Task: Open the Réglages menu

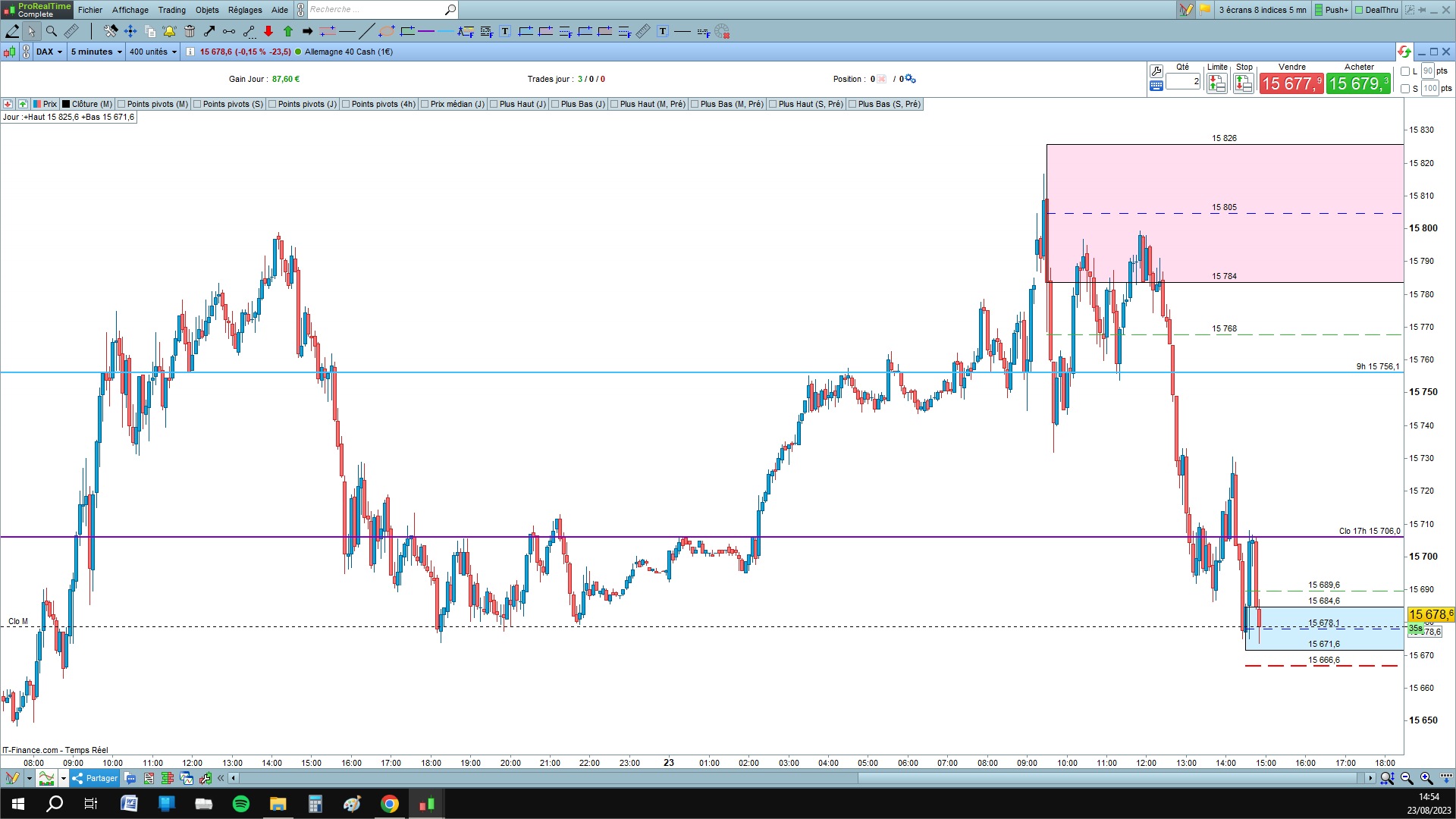Action: [245, 10]
